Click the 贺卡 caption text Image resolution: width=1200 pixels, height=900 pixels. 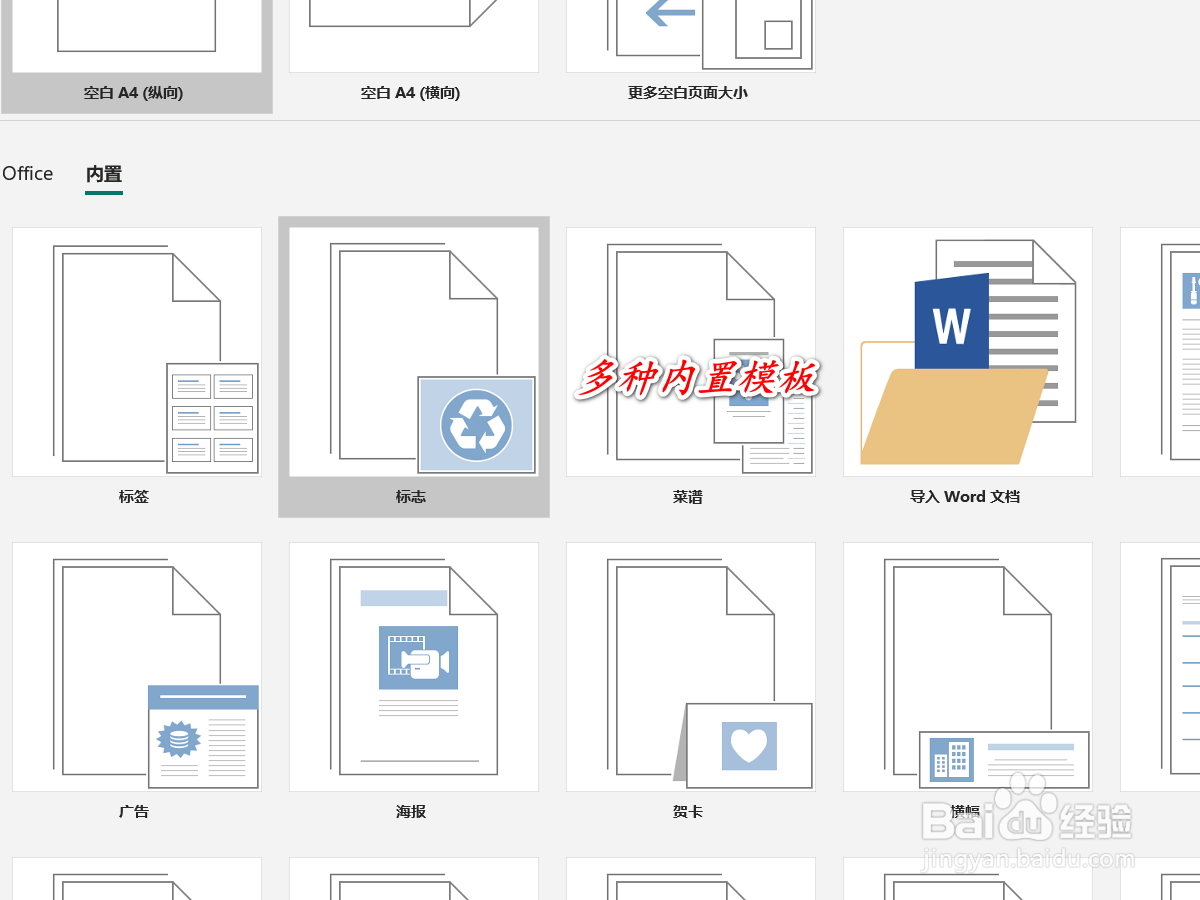[x=688, y=812]
